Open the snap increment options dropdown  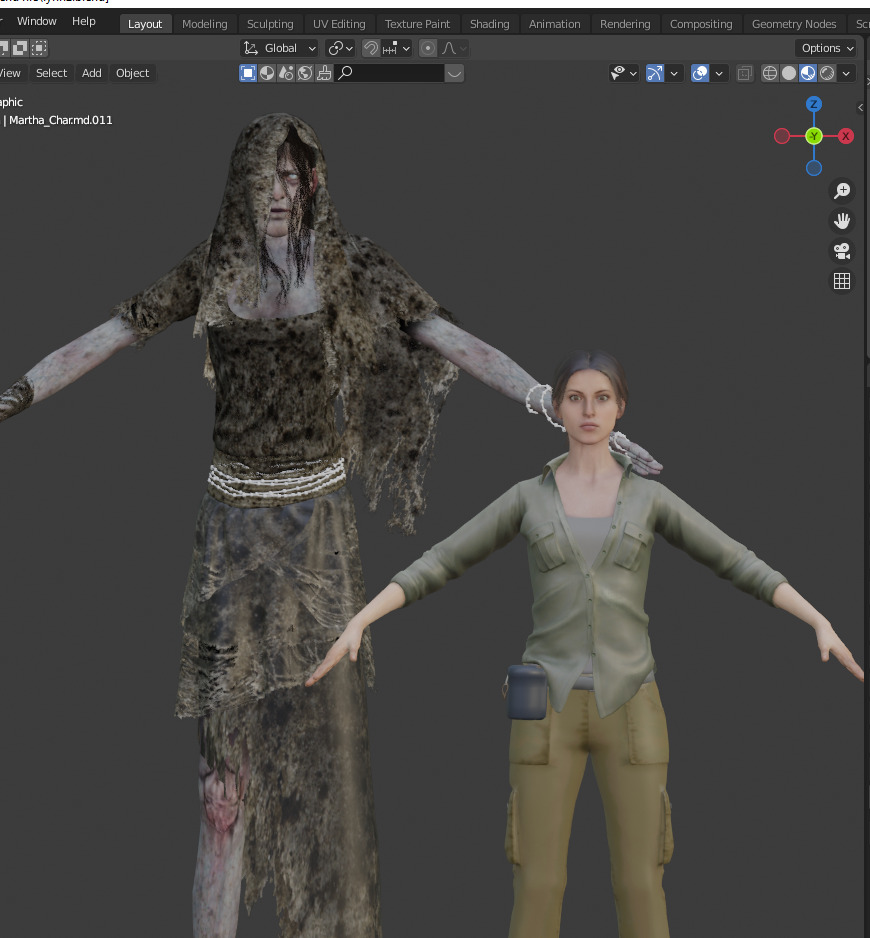coord(396,48)
